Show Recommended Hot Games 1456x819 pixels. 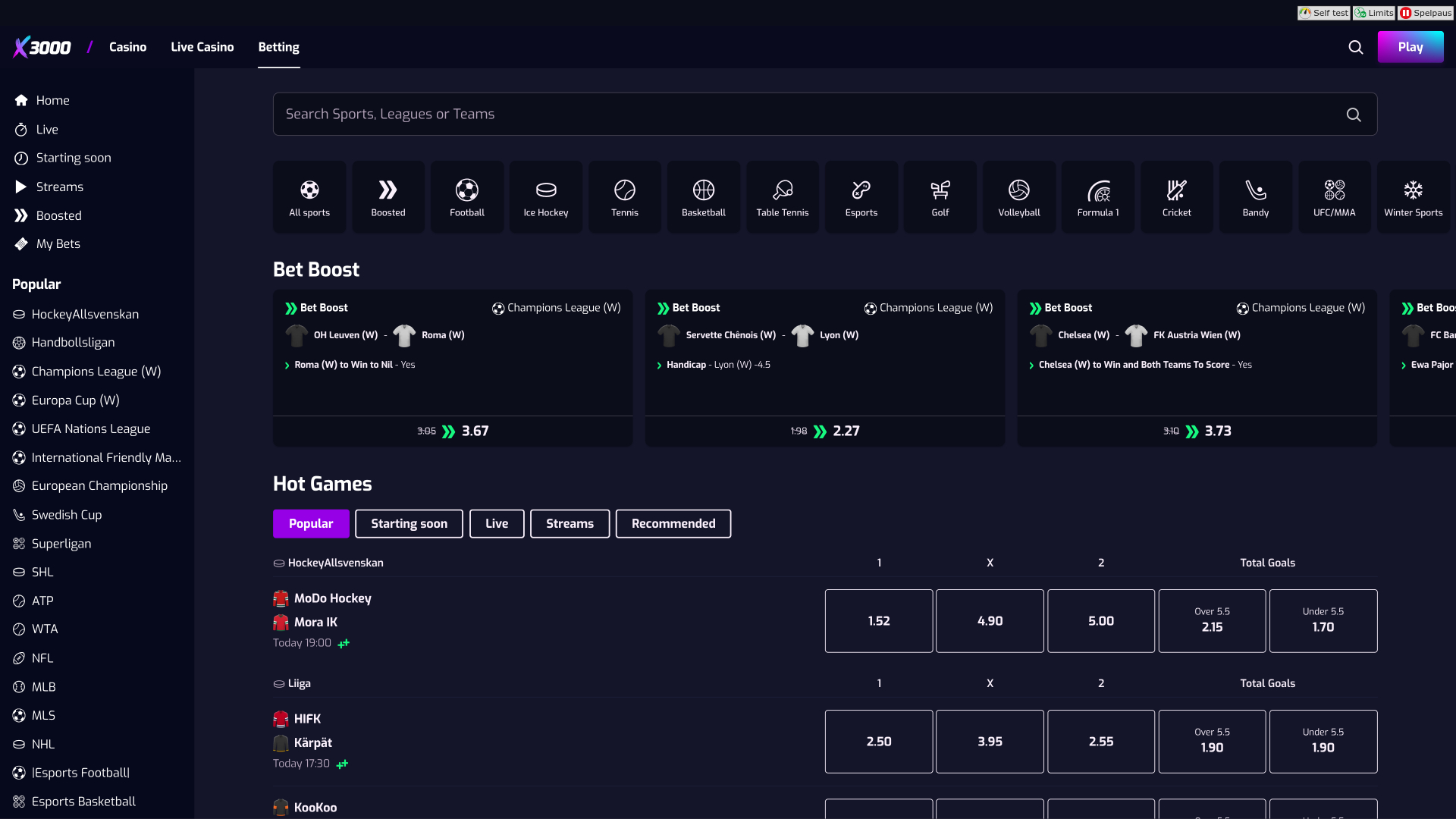(x=673, y=523)
